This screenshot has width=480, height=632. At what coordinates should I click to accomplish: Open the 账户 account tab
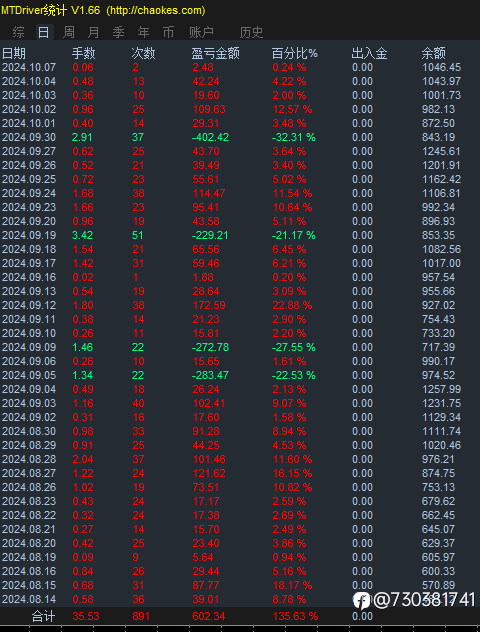coord(201,32)
